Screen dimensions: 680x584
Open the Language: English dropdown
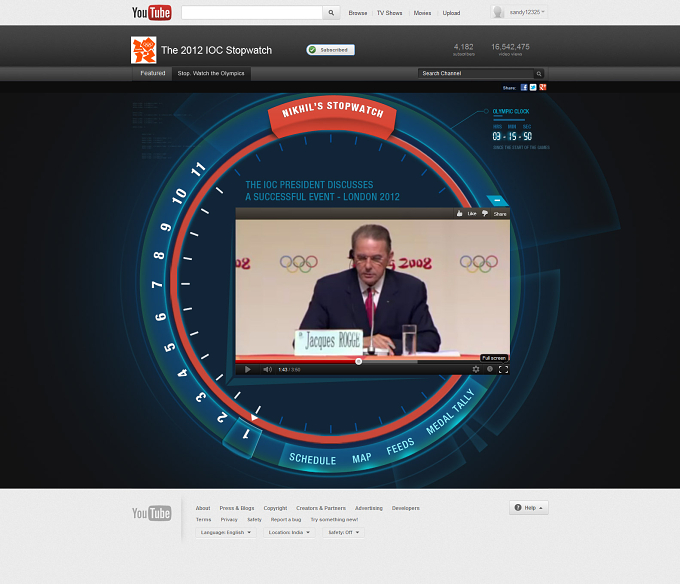(226, 532)
